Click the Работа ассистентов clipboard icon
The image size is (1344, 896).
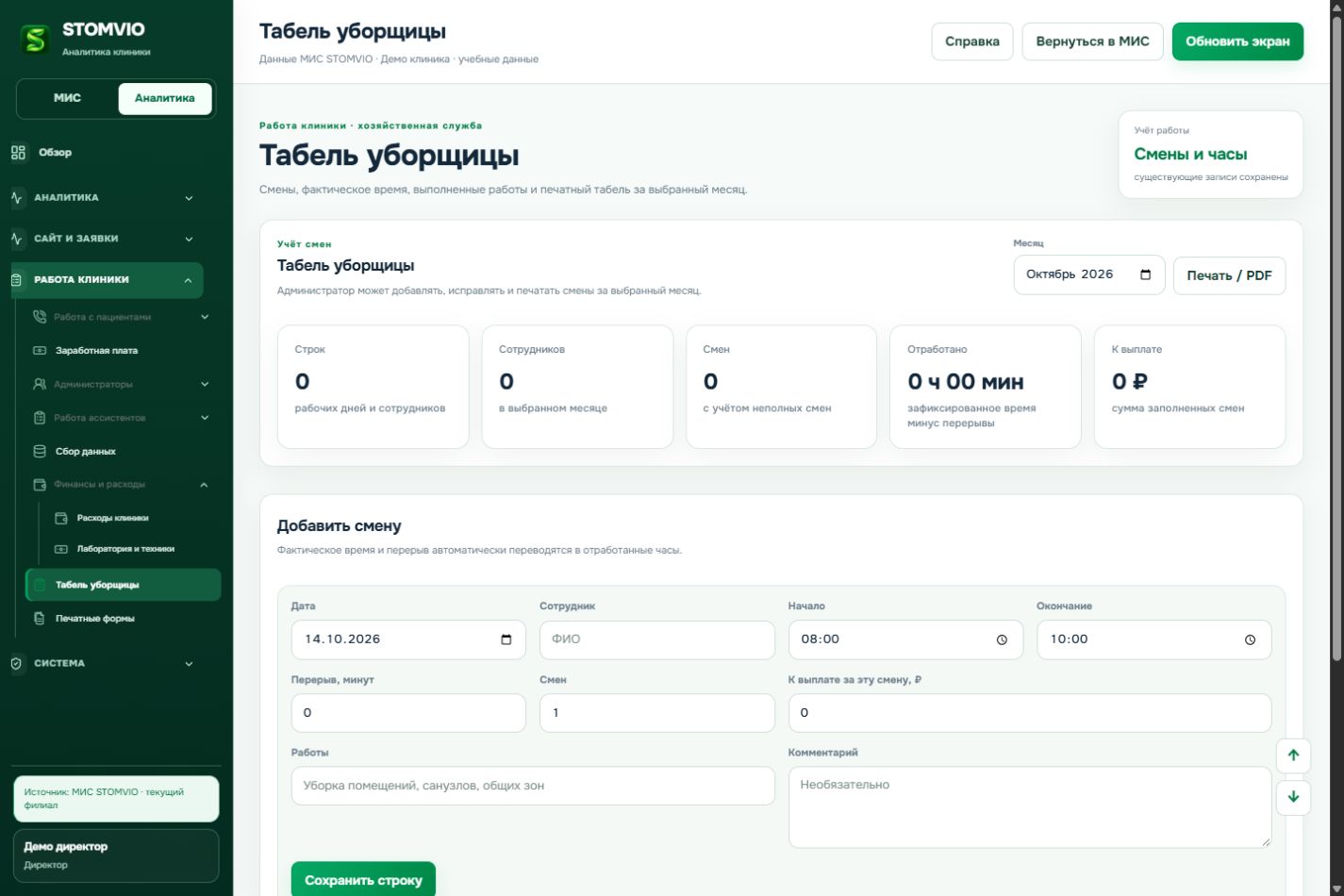click(40, 418)
